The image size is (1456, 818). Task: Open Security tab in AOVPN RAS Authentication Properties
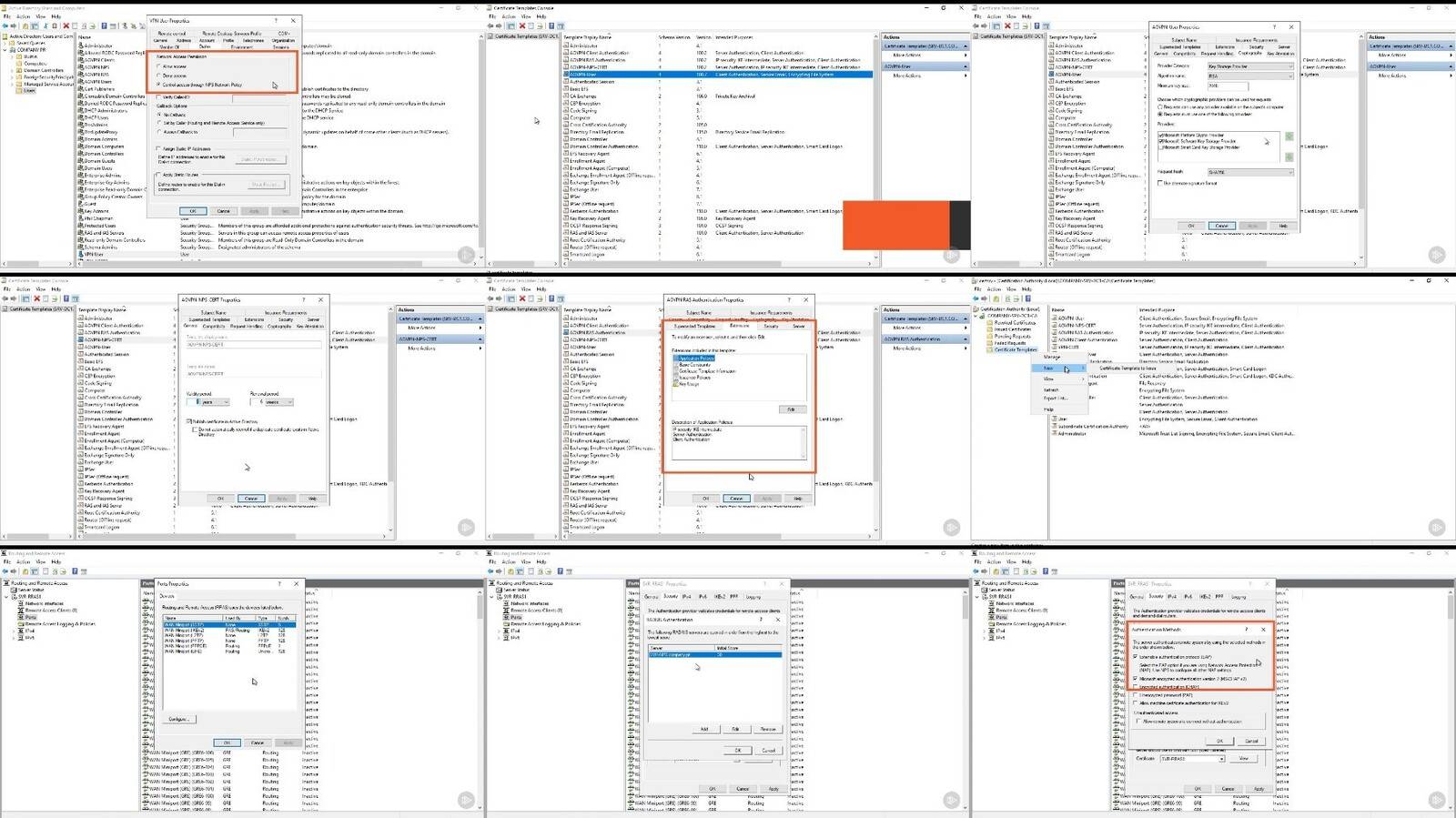tap(772, 326)
